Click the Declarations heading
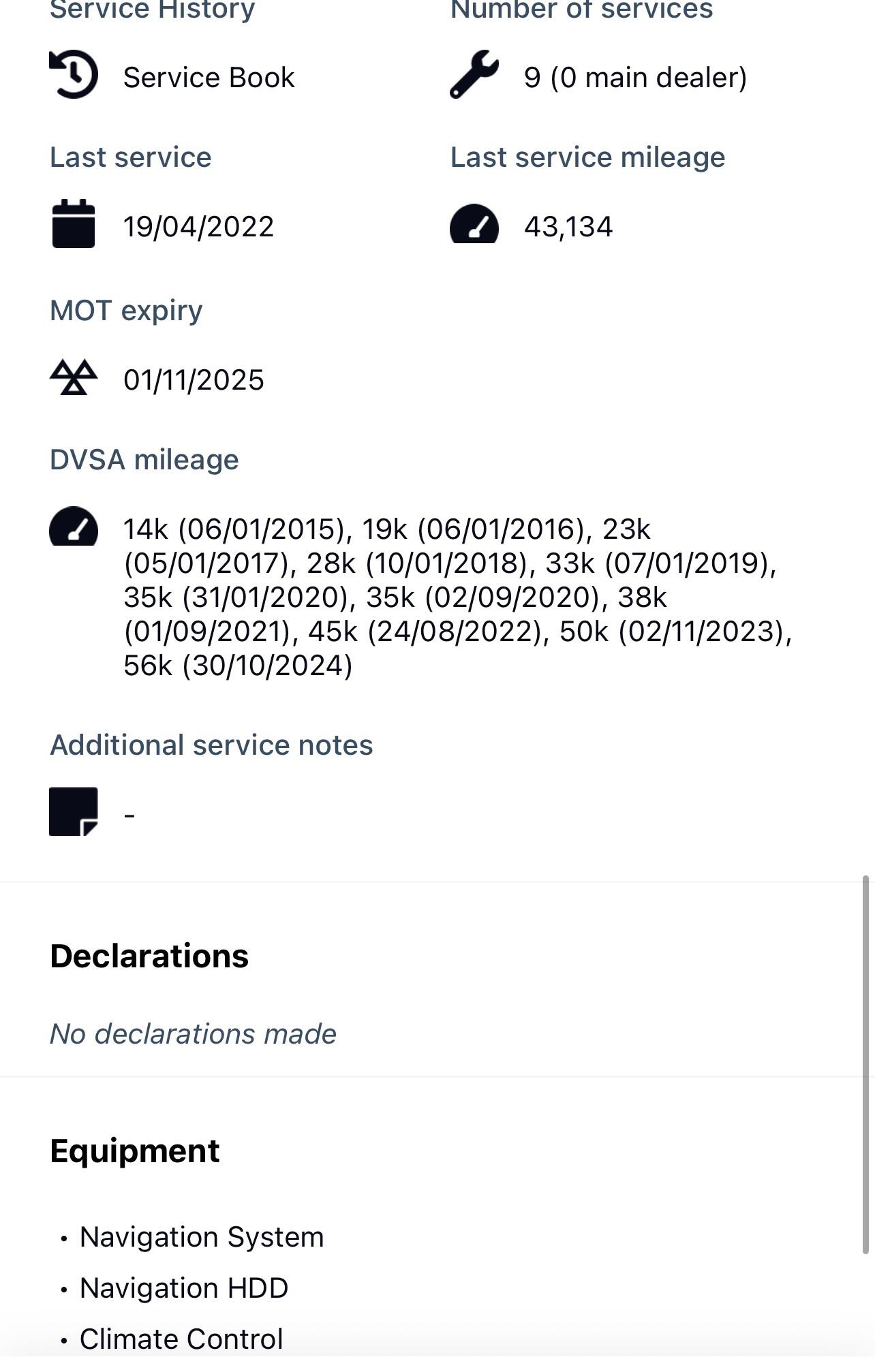The image size is (875, 1372). tap(149, 956)
